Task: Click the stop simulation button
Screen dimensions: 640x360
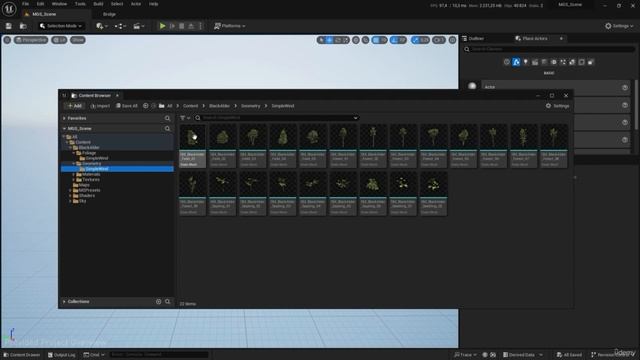Action: [182, 26]
